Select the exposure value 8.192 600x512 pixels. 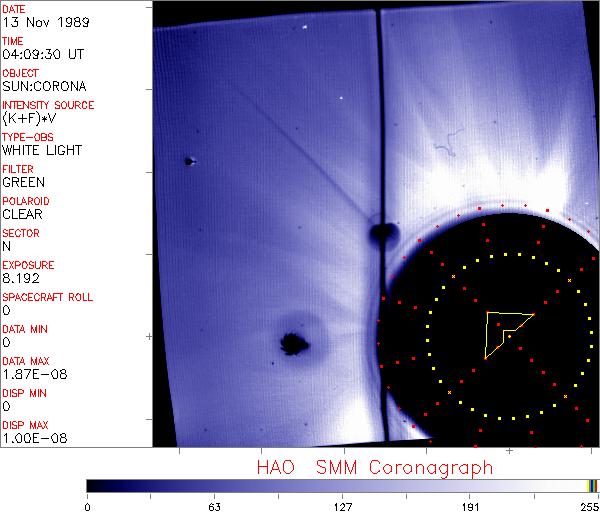[x=21, y=278]
